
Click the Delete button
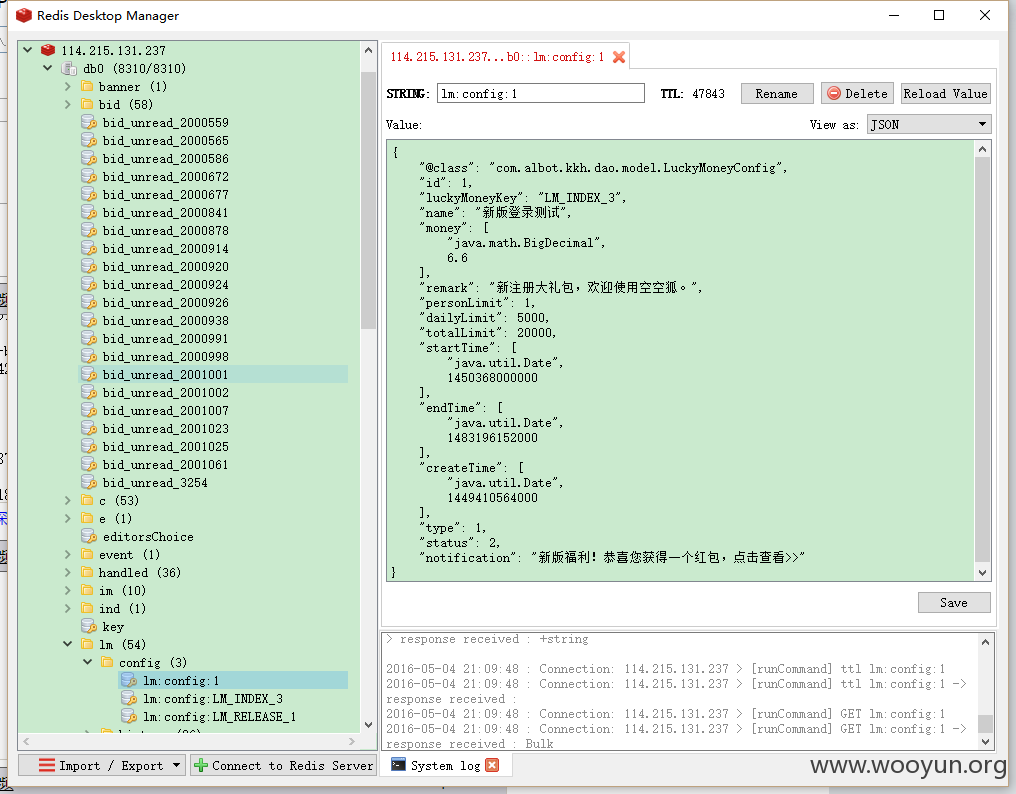point(857,93)
